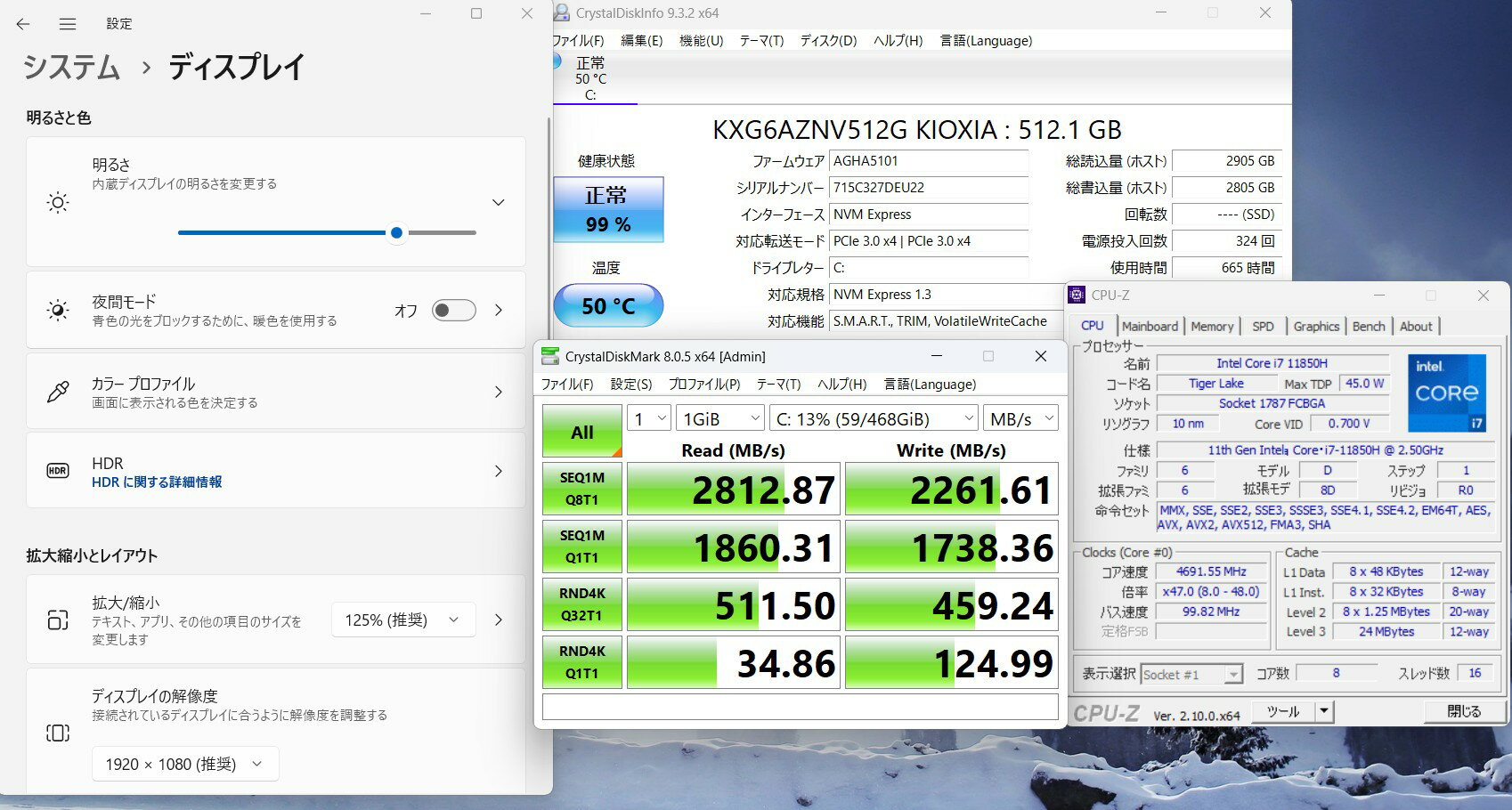The image size is (1512, 810).
Task: Toggle night light mode switch
Action: (453, 310)
